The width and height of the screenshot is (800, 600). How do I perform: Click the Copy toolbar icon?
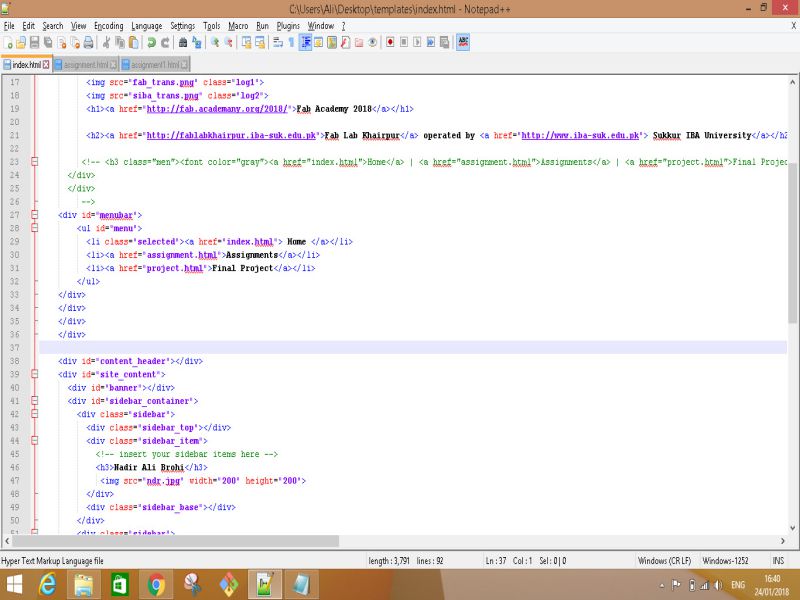point(120,42)
